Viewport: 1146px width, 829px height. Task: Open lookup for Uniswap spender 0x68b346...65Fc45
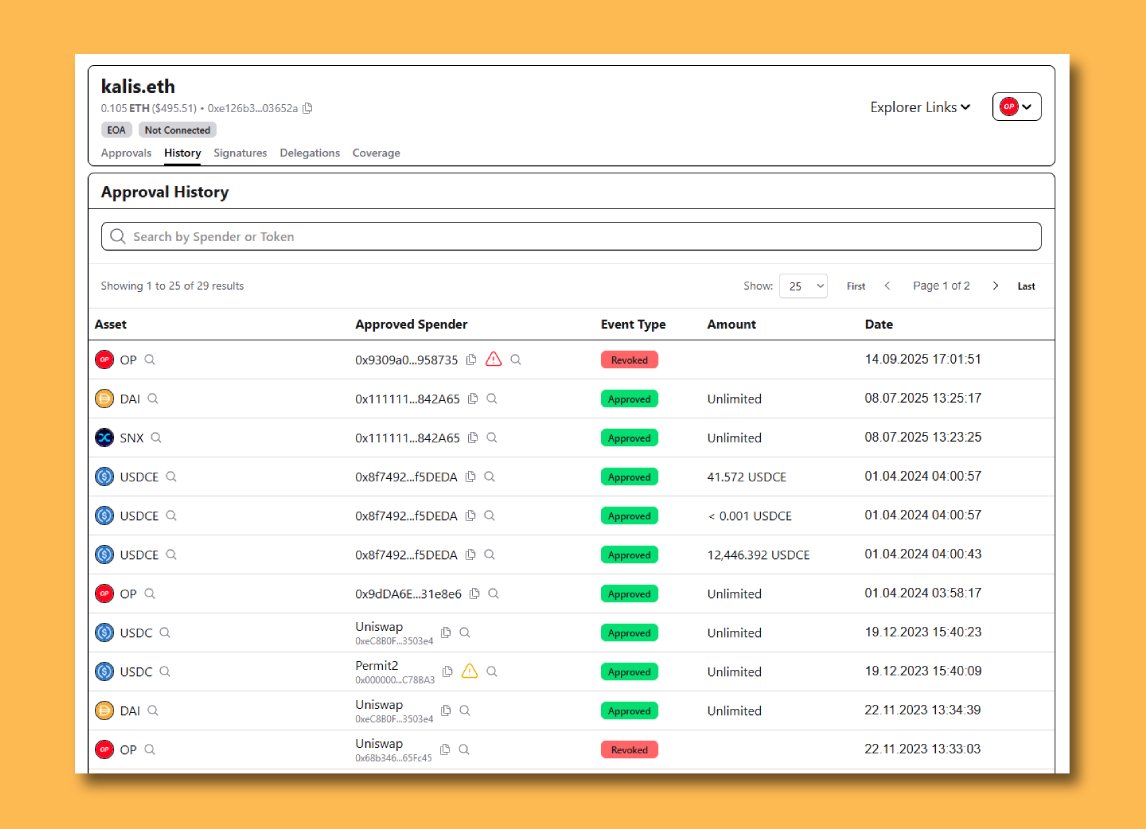(464, 749)
